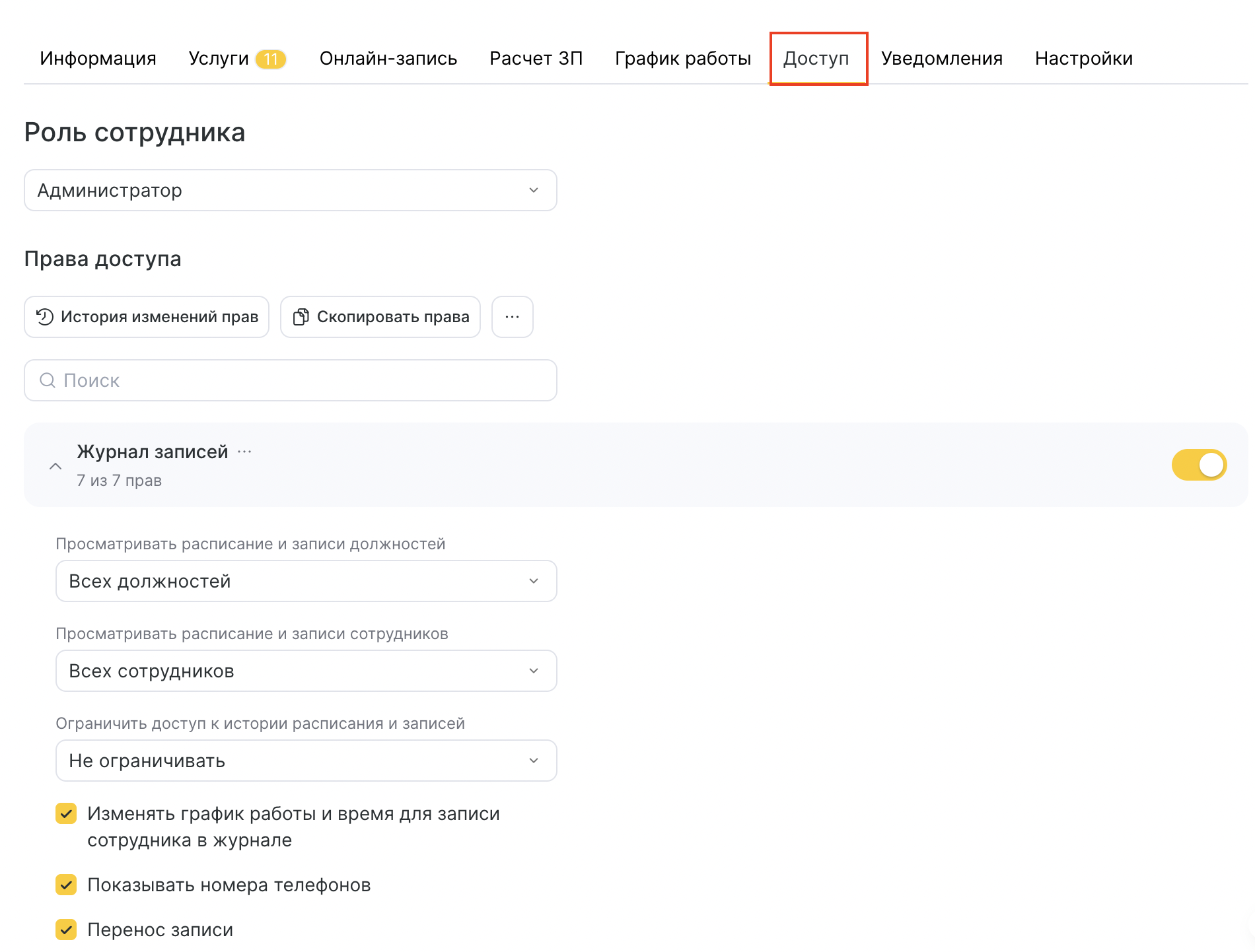1255x952 pixels.
Task: Open the Не ограничивать dropdown
Action: pos(306,761)
